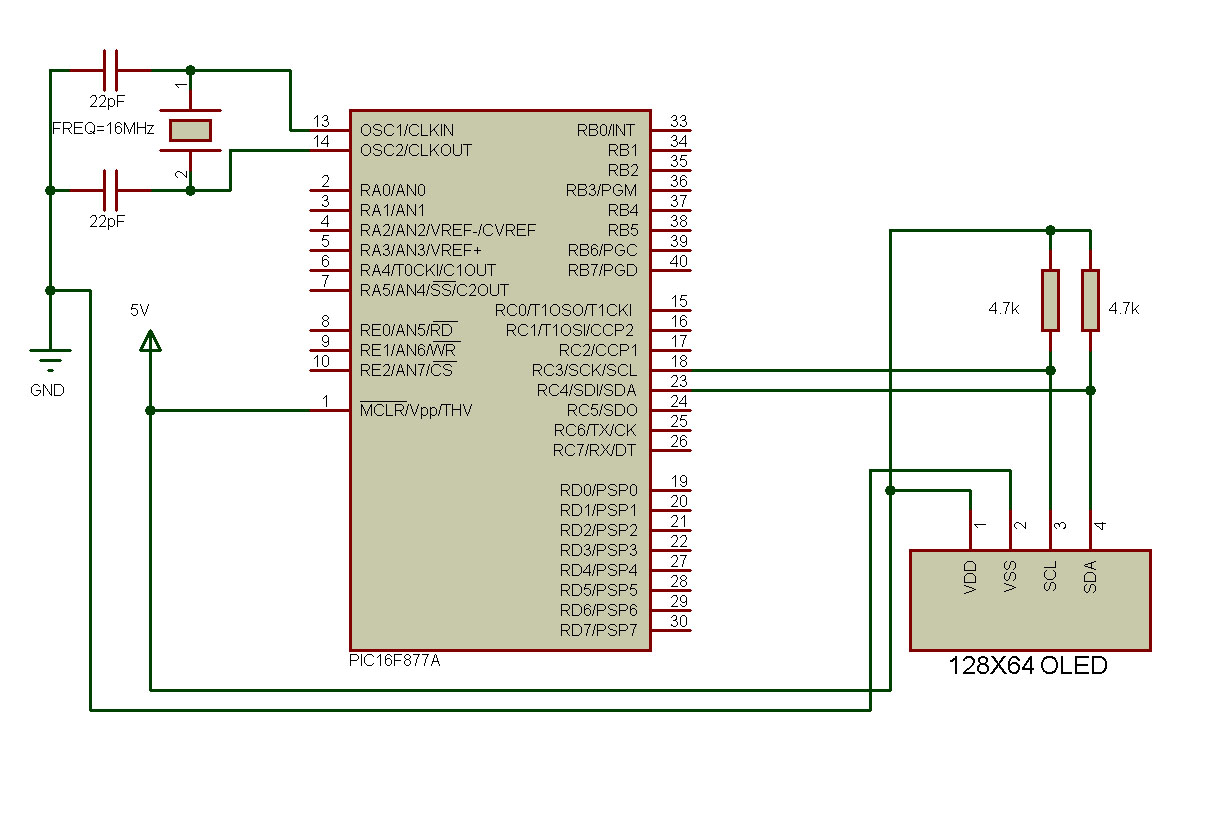Image resolution: width=1221 pixels, height=821 pixels.
Task: Click the 5V power arrow terminal
Action: pos(150,342)
